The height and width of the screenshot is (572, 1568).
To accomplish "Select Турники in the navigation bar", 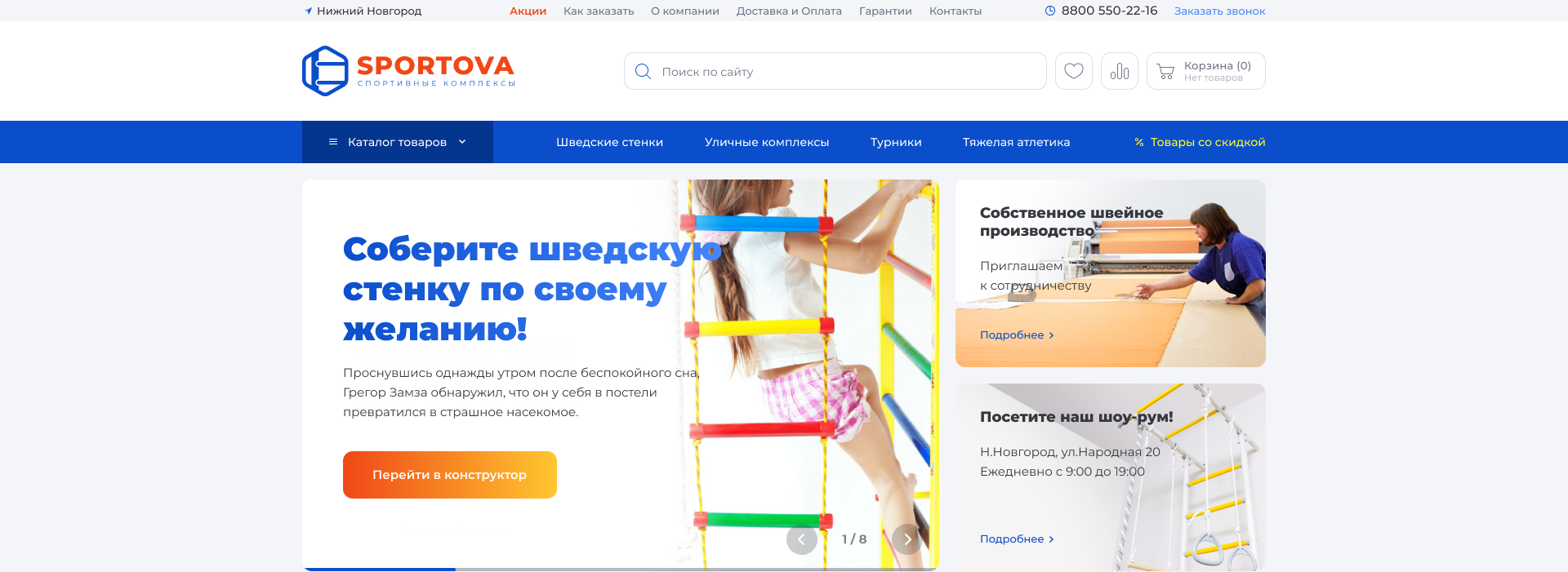I will (x=896, y=142).
